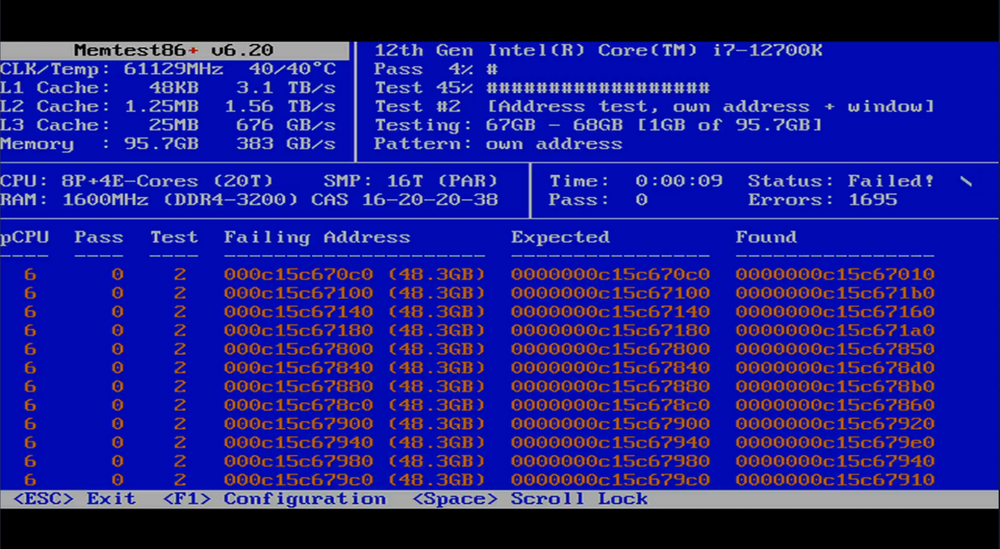Click failing address 000c15c67180
This screenshot has width=1000, height=549.
pos(298,330)
